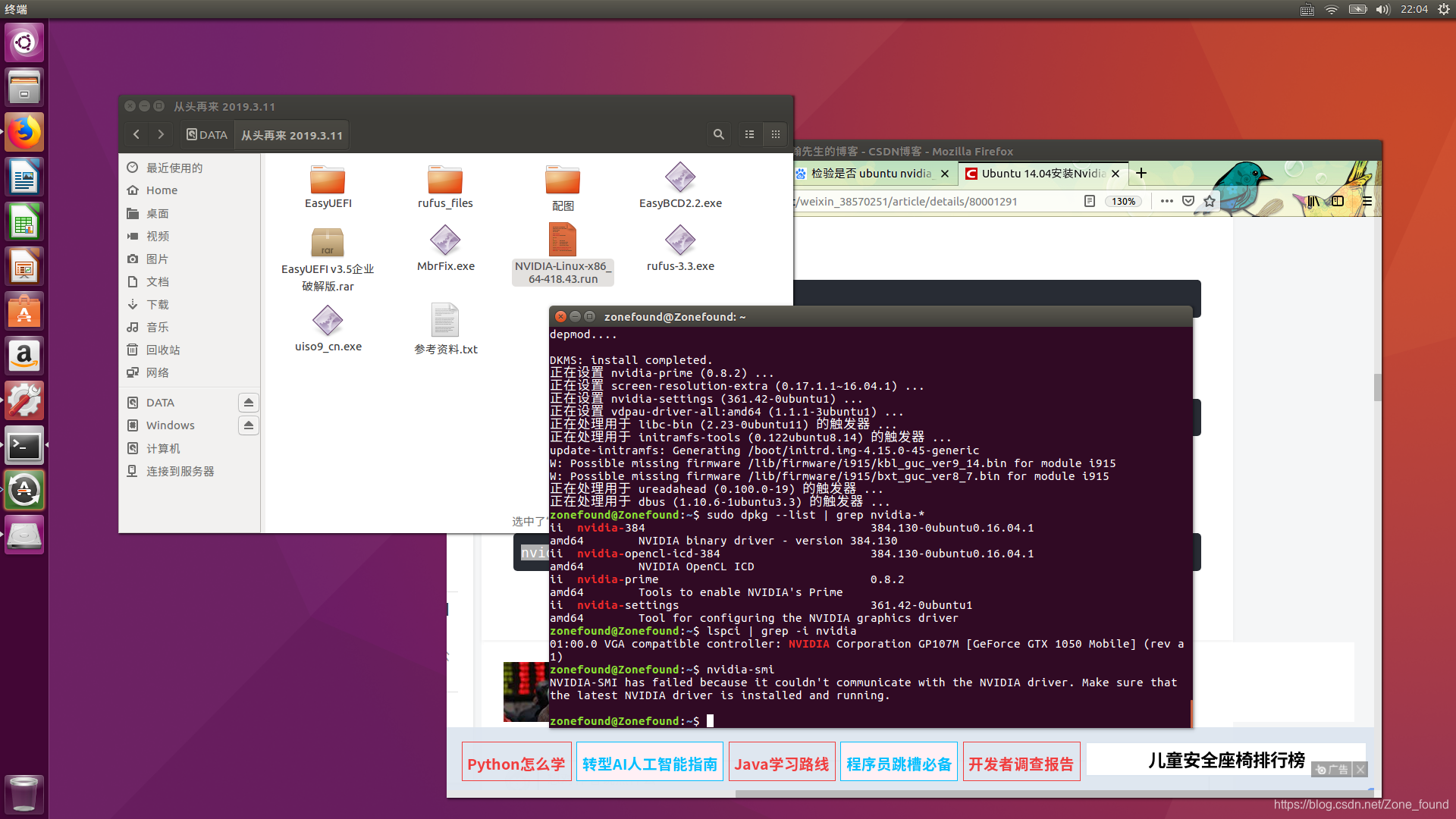Viewport: 1456px width, 819px height.
Task: Open the disk drive icon in the dock
Action: 24,535
